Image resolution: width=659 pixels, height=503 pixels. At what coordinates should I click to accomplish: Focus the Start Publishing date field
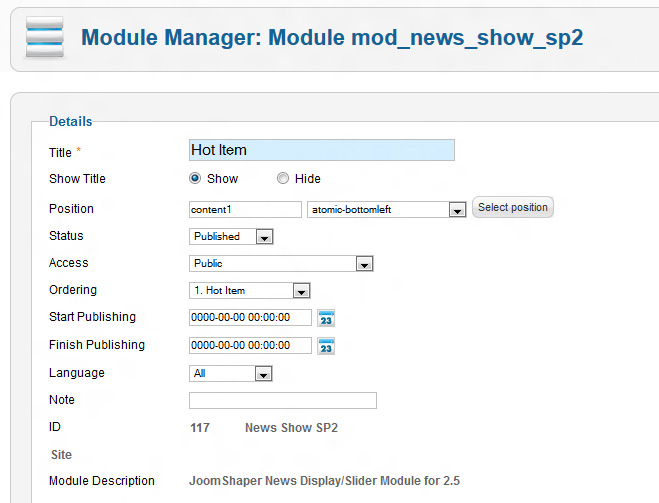(250, 318)
